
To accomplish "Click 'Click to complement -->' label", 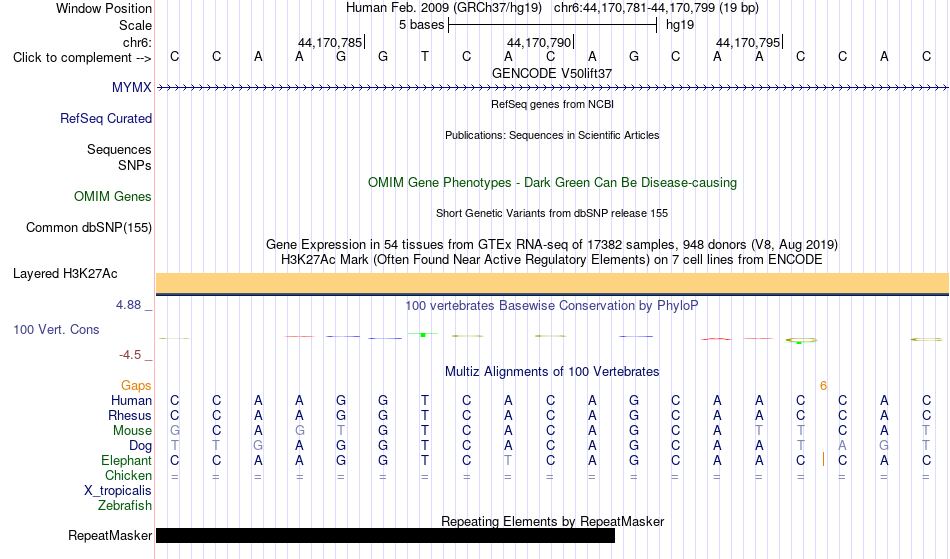I will pyautogui.click(x=82, y=58).
